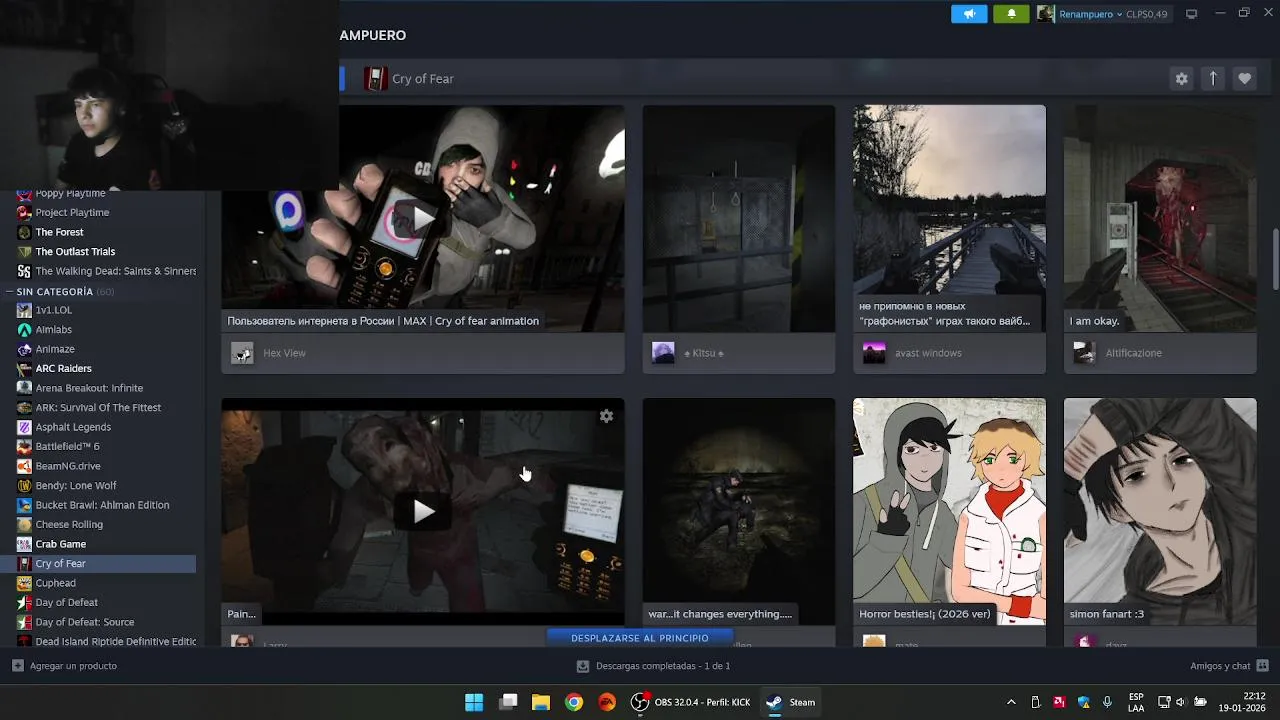Switch to OBS 32.0.4 taskbar window

click(x=690, y=702)
